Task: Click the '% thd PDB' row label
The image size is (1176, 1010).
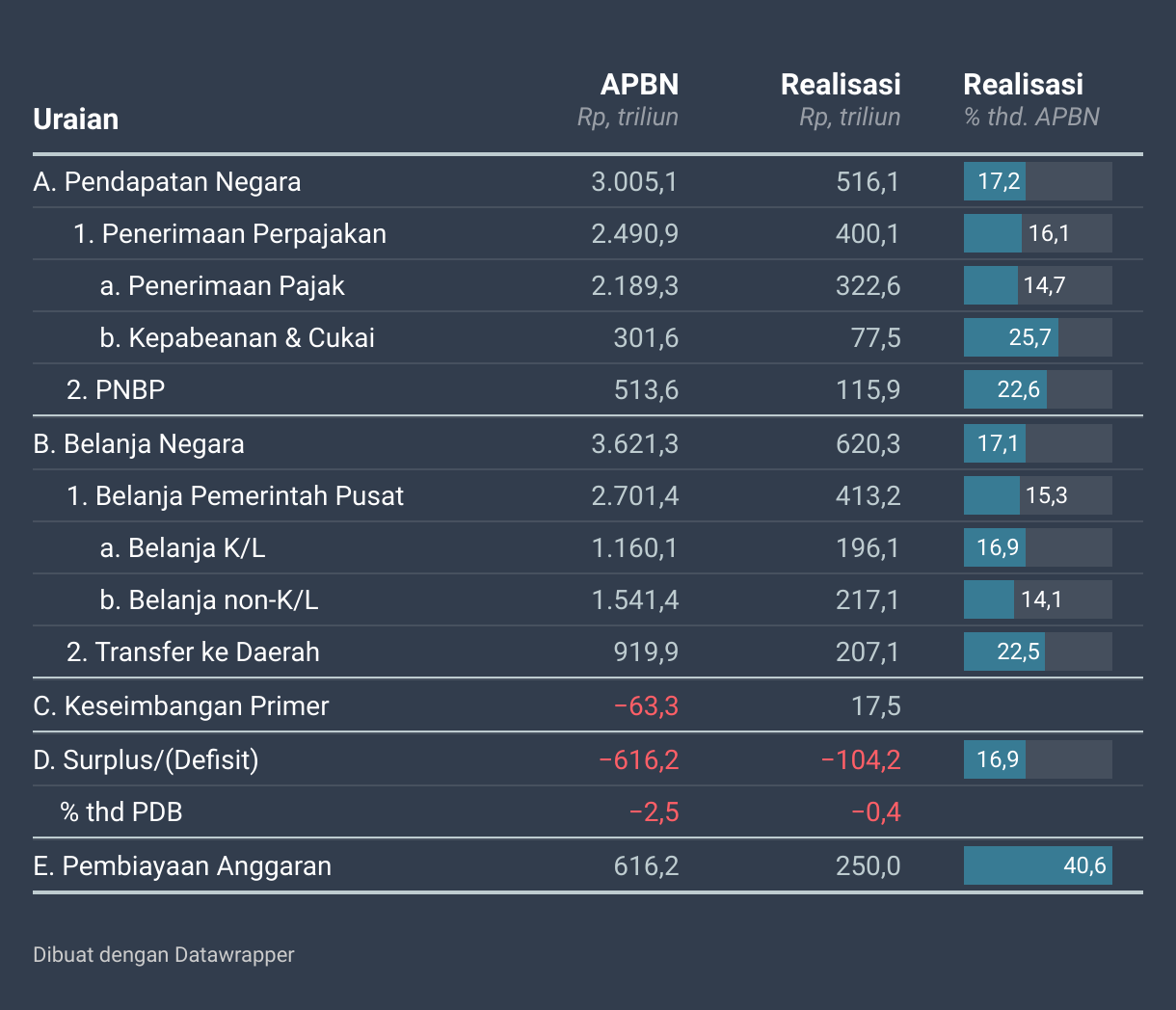Action: [121, 812]
